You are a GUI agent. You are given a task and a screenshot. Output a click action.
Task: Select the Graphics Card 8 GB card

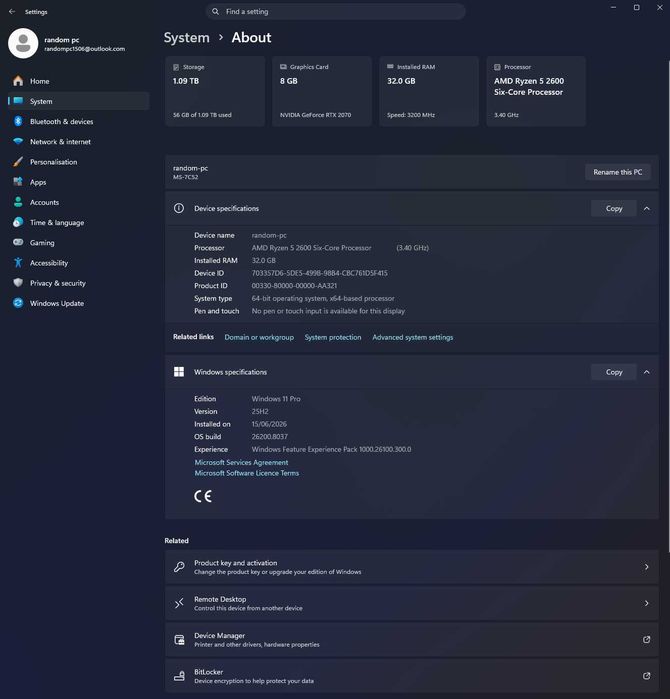pyautogui.click(x=322, y=91)
